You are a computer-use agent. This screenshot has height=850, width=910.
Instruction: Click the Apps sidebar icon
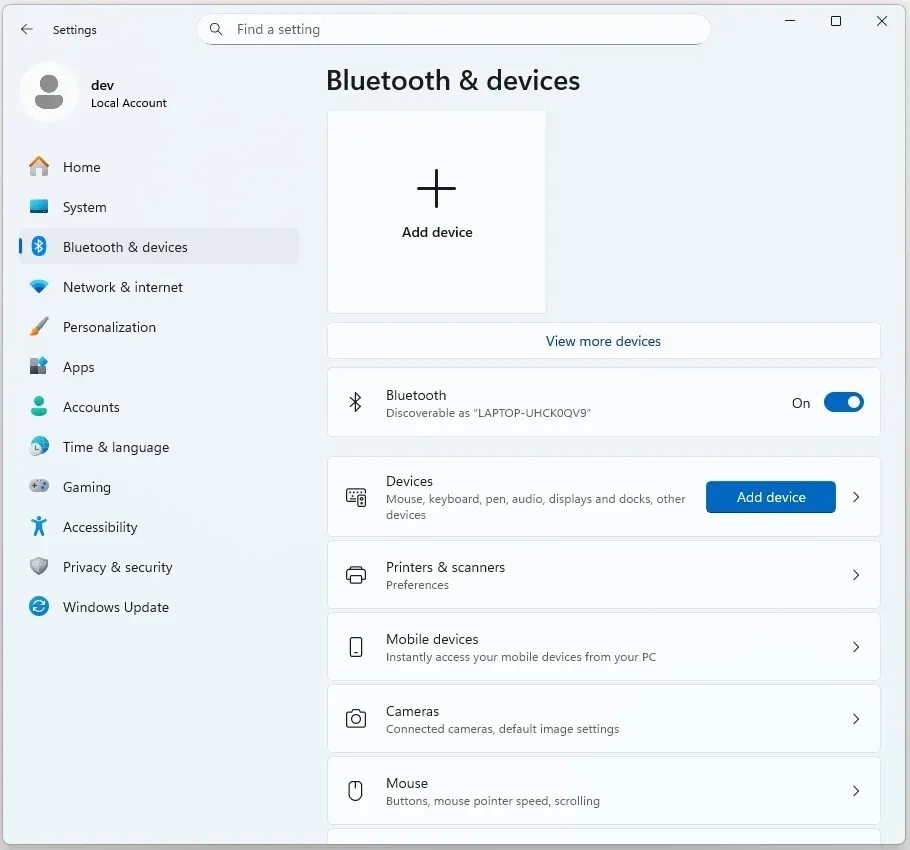(x=39, y=367)
